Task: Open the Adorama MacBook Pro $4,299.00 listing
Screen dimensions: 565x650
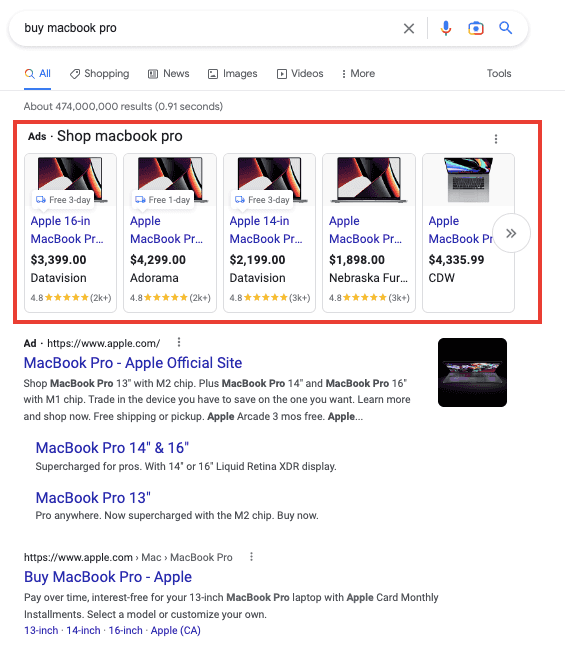Action: pos(166,230)
